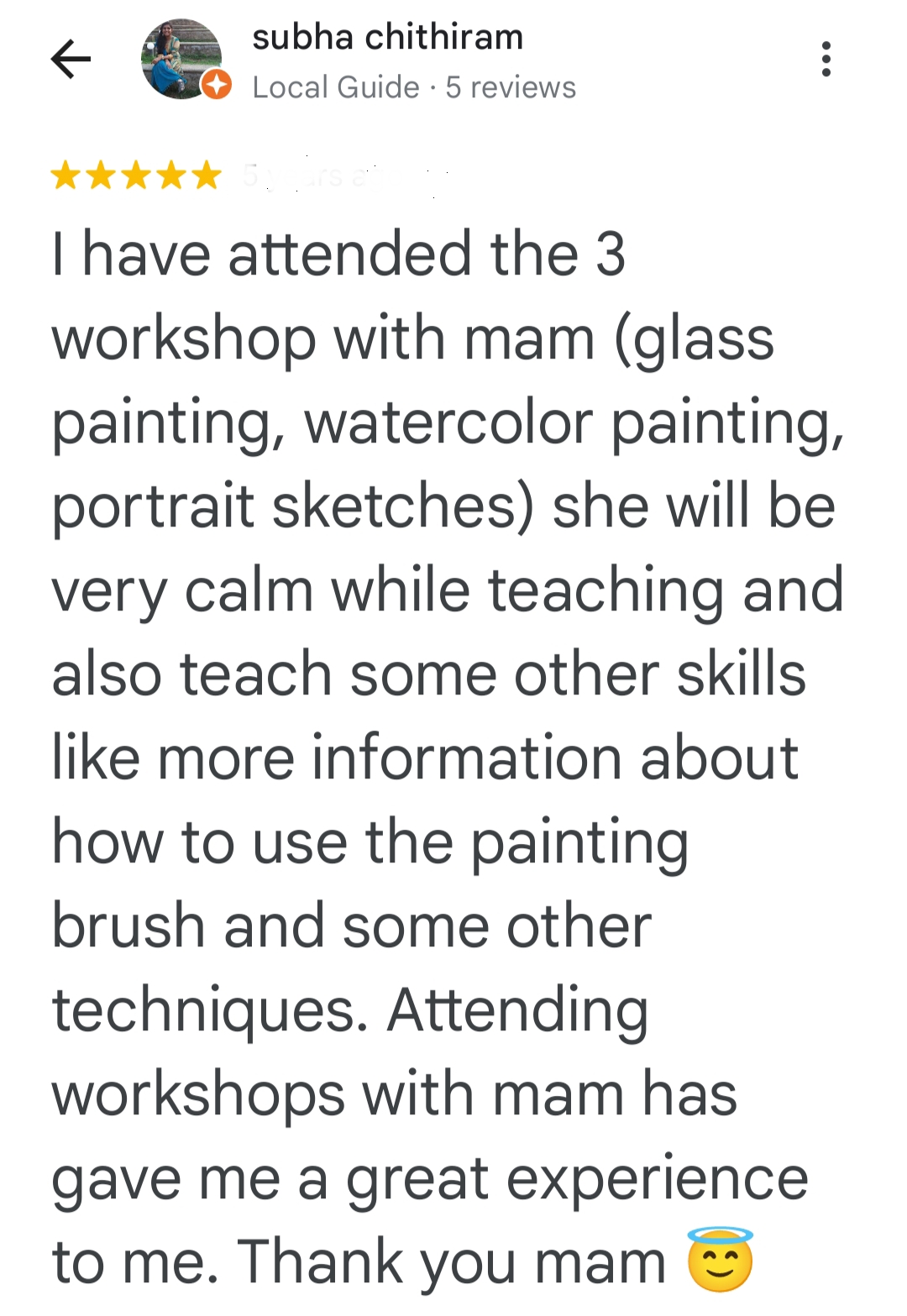Click the smiling halo emoji
Viewport: 907px width, 1316px height.
point(720,1260)
